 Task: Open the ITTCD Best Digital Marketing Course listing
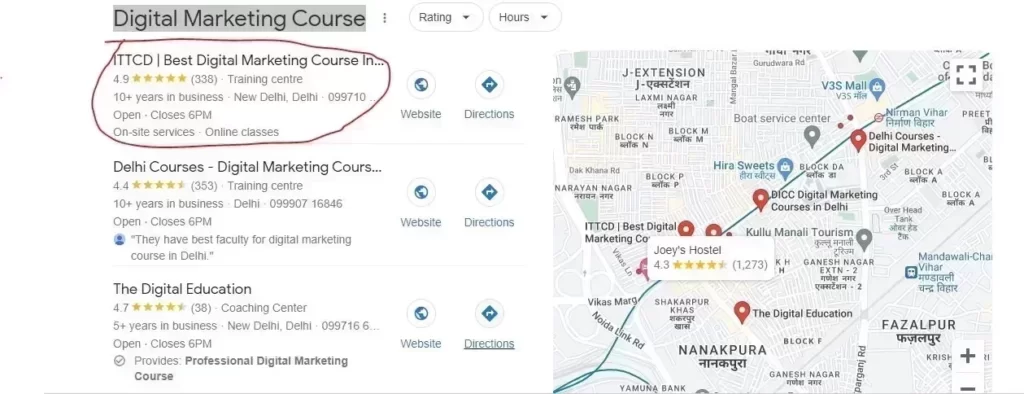248,61
